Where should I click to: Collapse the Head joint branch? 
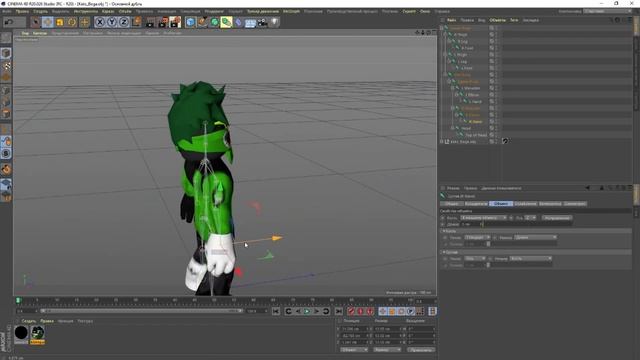[452, 128]
